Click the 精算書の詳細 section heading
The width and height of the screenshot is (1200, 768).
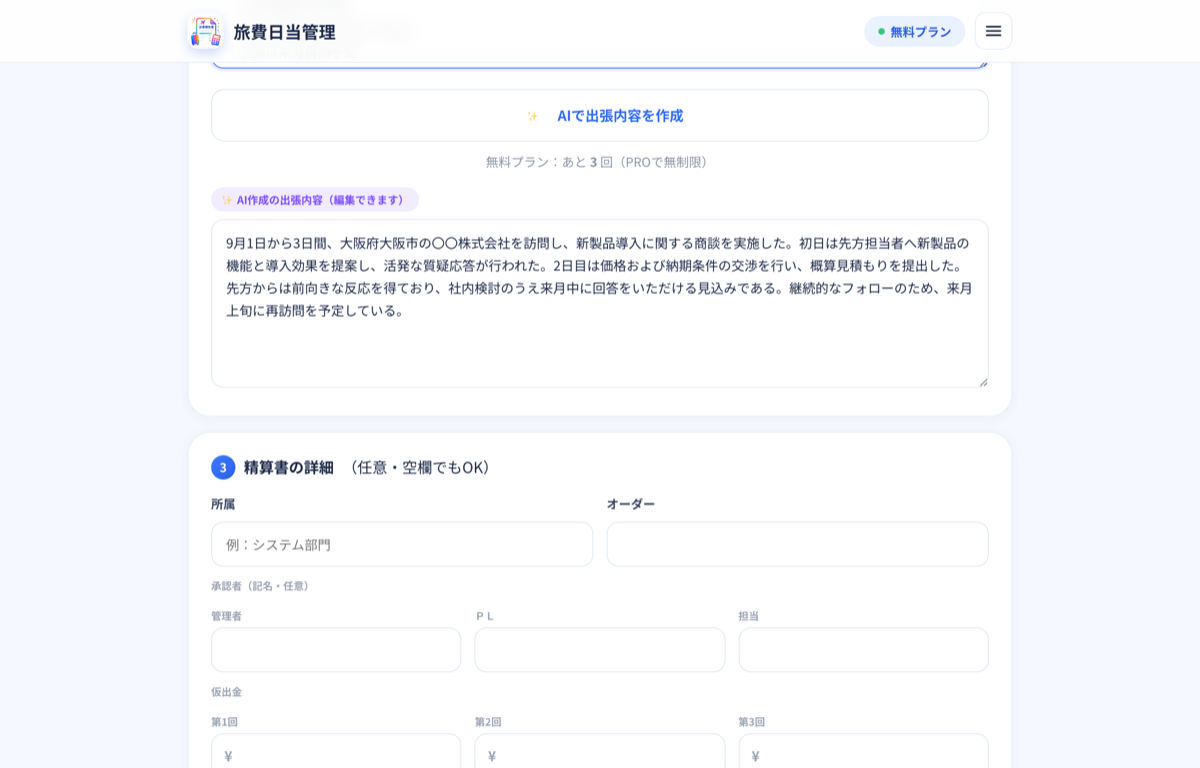[289, 467]
